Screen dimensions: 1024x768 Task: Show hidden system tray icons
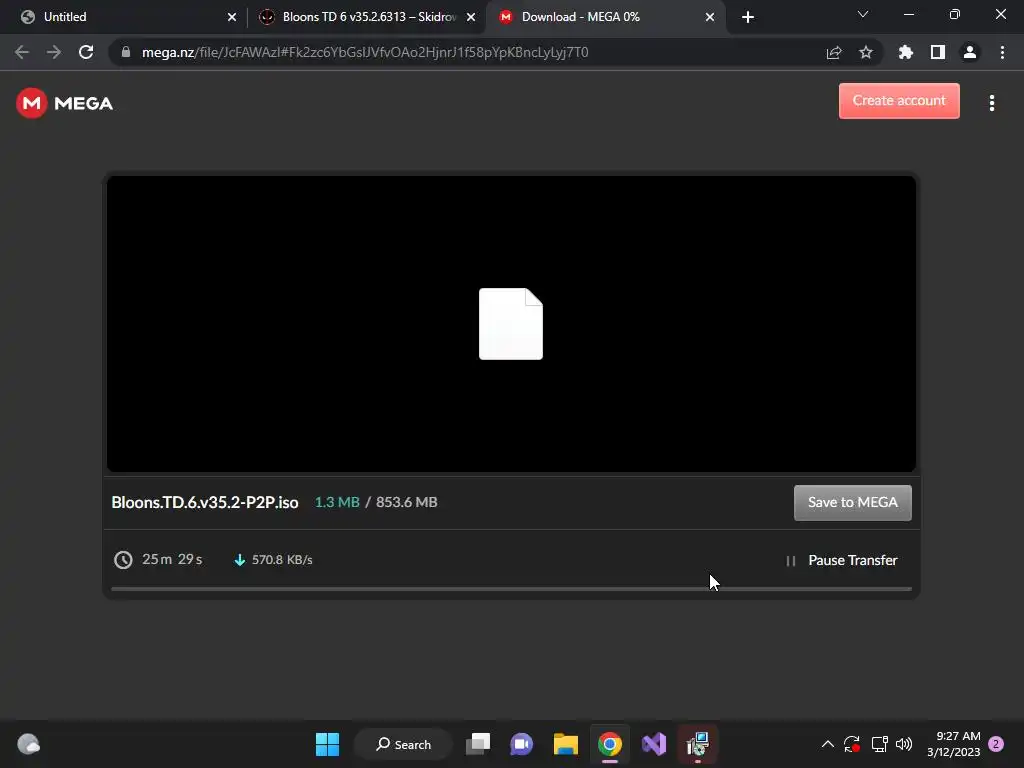coord(827,744)
